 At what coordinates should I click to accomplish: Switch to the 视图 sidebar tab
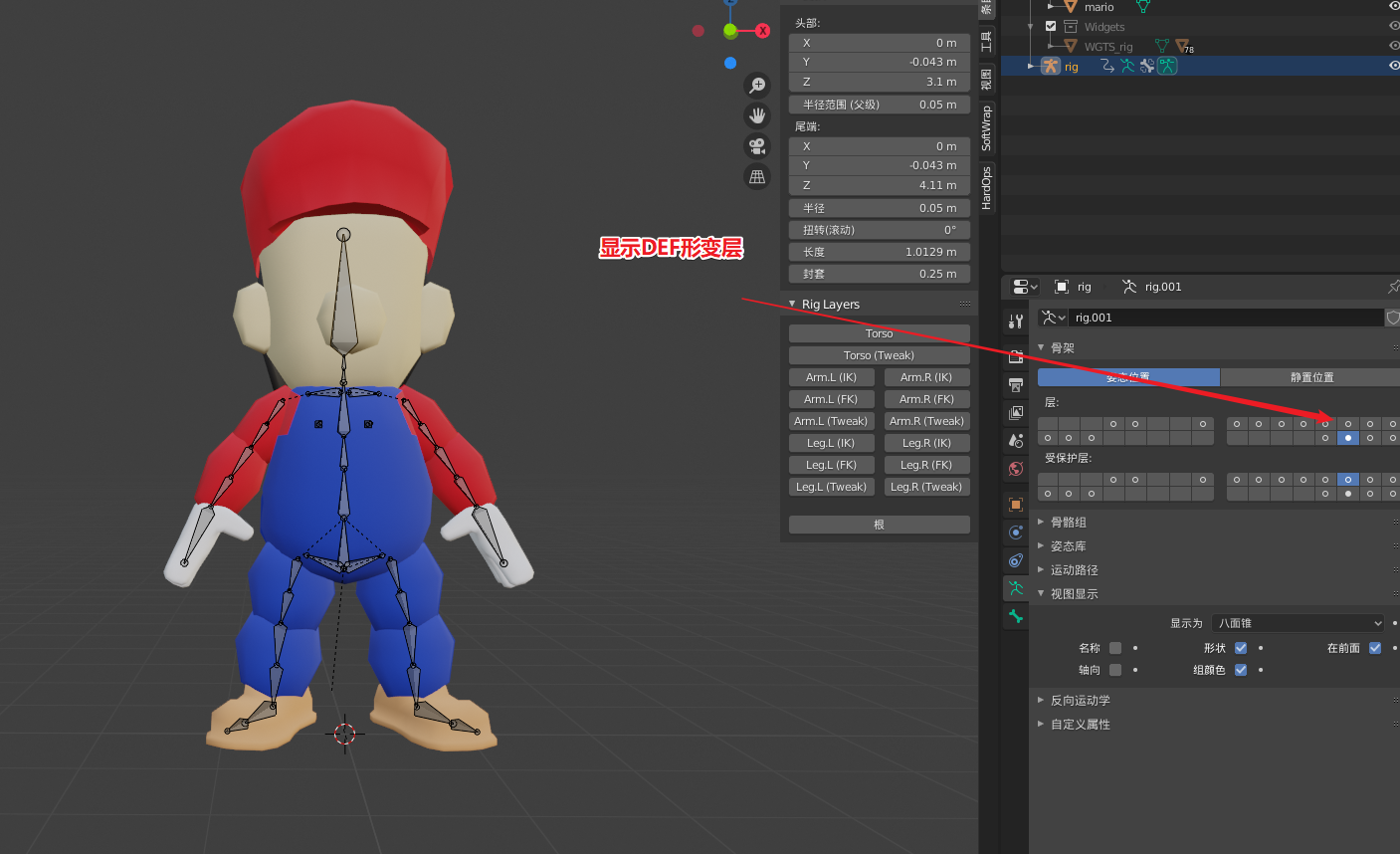(986, 79)
